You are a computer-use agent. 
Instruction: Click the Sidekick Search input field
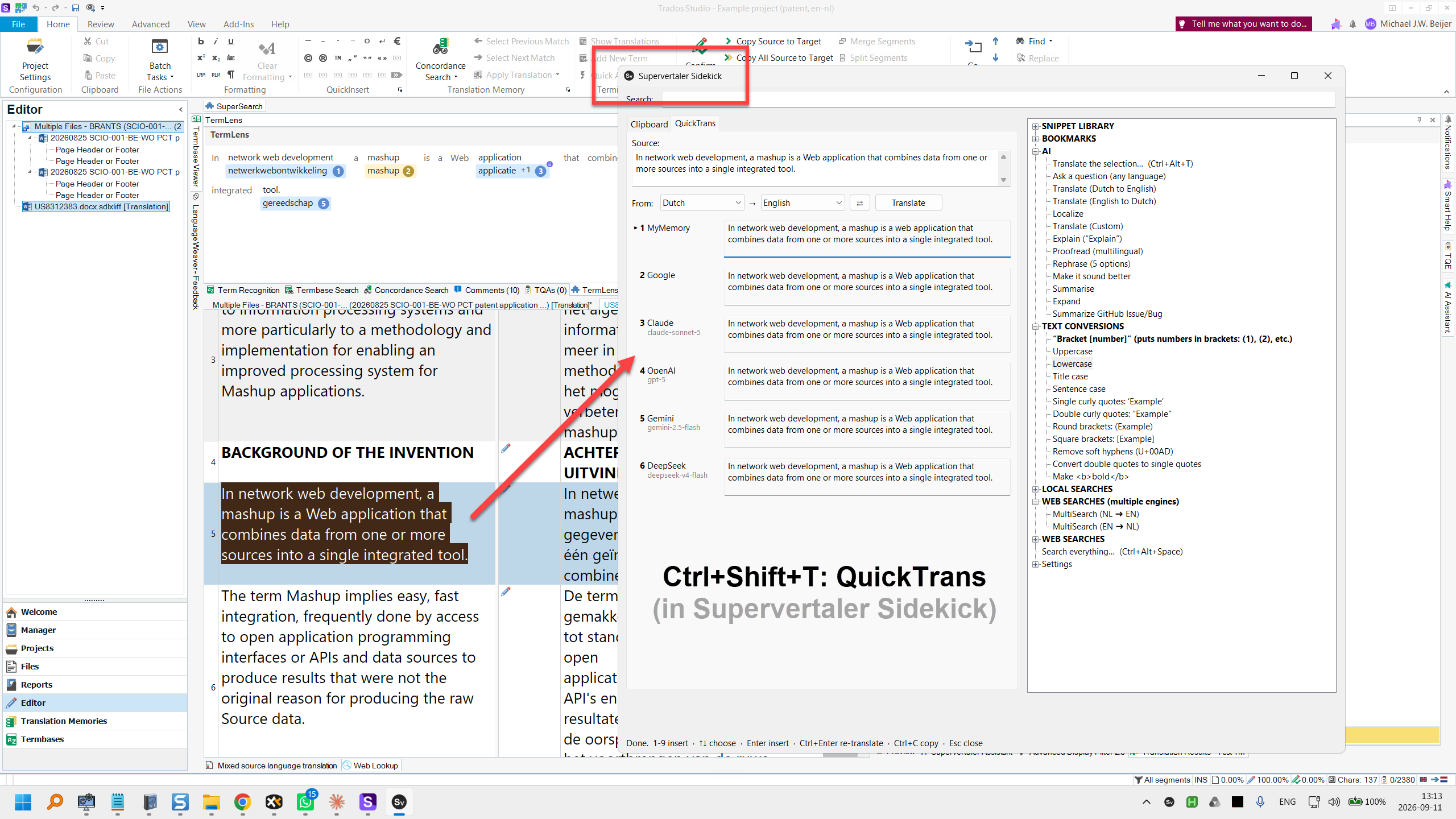(998, 99)
